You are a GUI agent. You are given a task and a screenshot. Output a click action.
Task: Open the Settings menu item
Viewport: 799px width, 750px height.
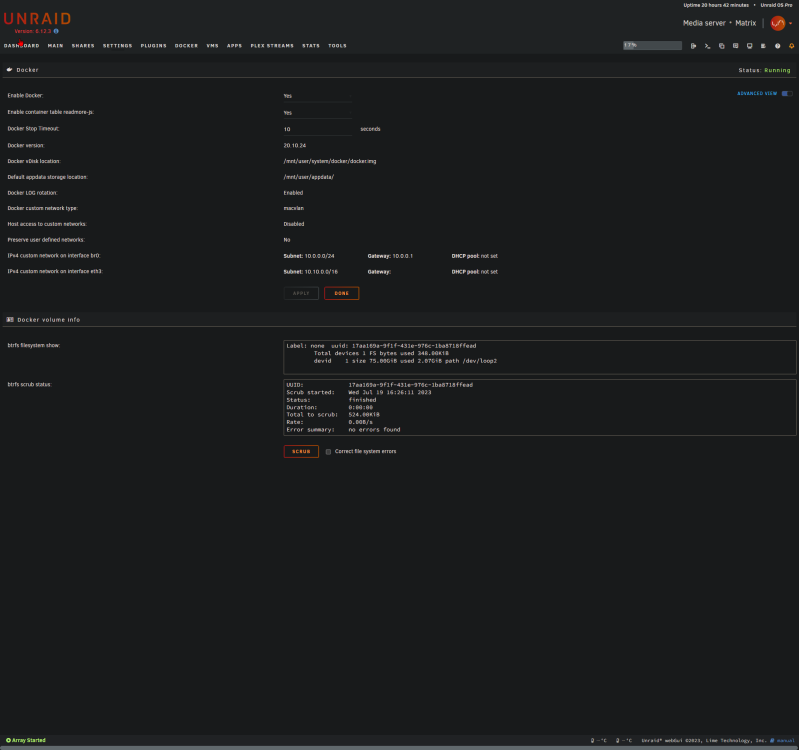click(117, 46)
